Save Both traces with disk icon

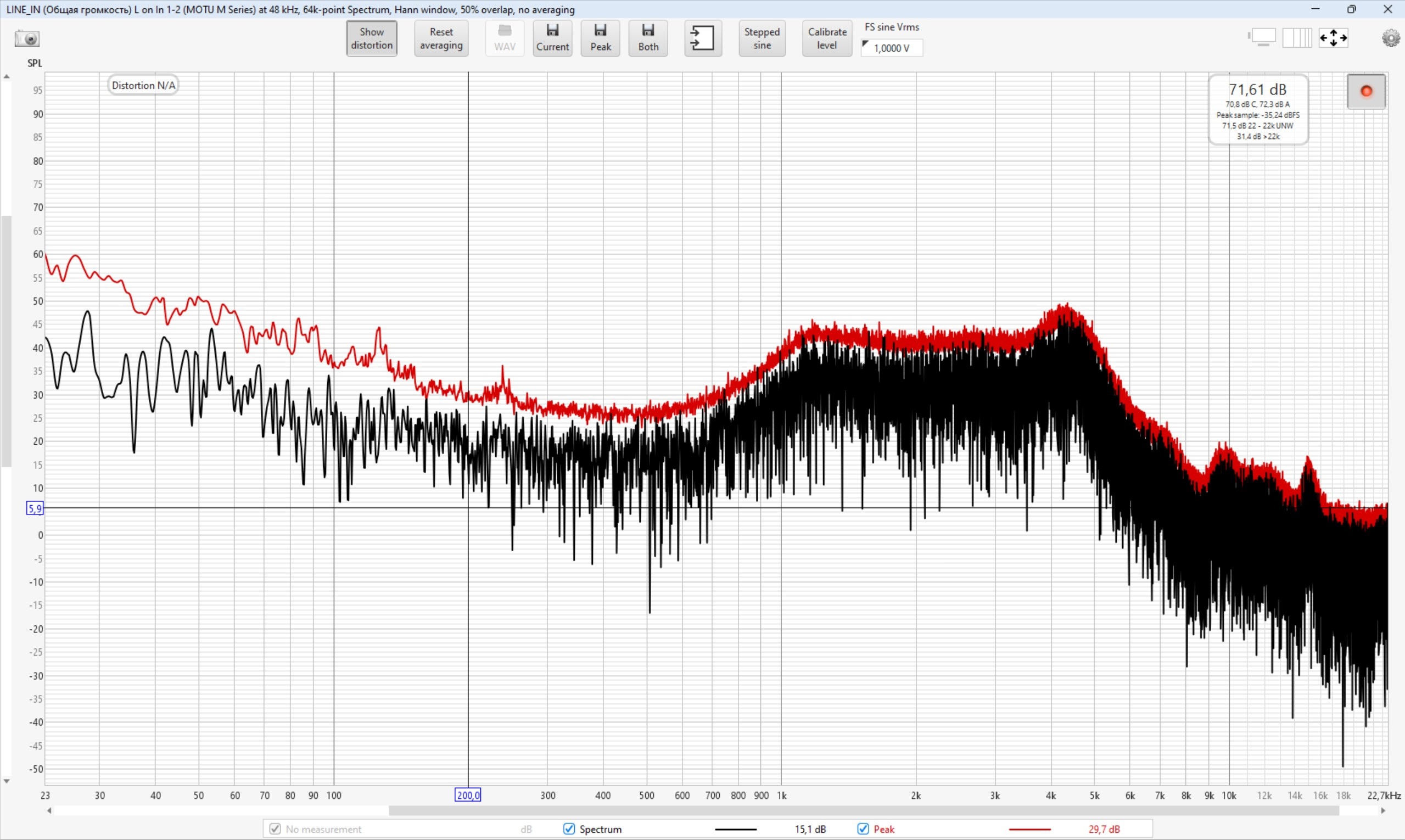pyautogui.click(x=647, y=38)
